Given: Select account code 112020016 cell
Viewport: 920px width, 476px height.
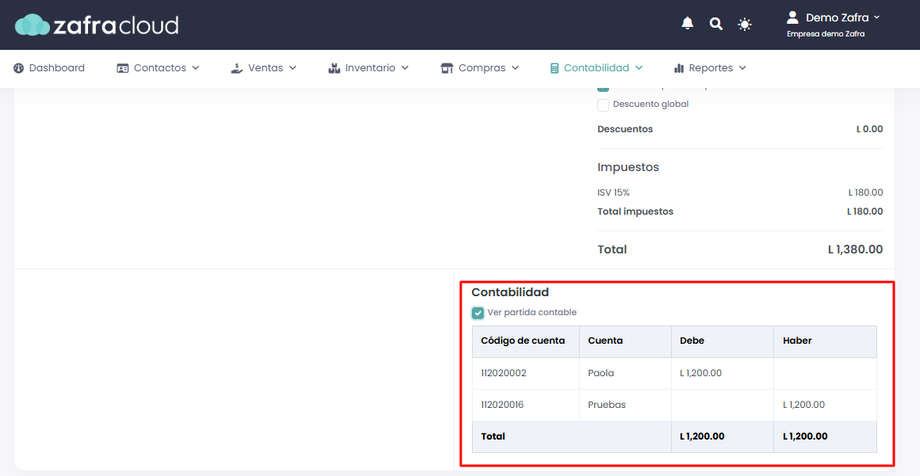Looking at the screenshot, I should [526, 405].
